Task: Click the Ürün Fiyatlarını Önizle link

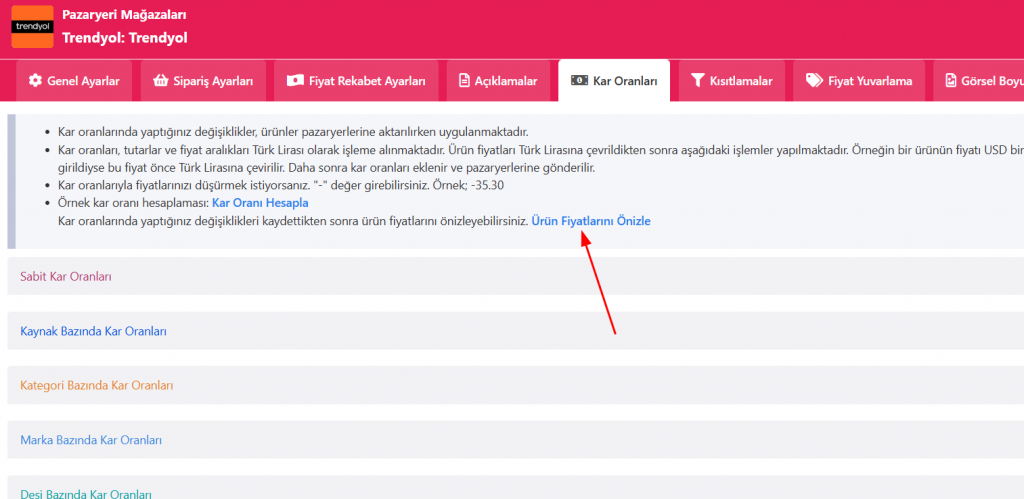Action: (x=590, y=220)
